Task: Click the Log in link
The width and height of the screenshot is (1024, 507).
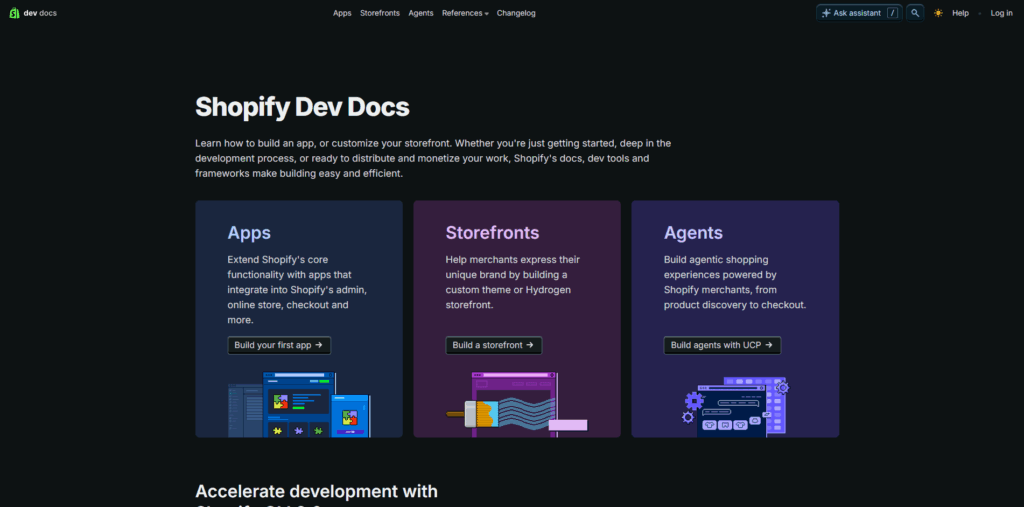Action: [1001, 13]
